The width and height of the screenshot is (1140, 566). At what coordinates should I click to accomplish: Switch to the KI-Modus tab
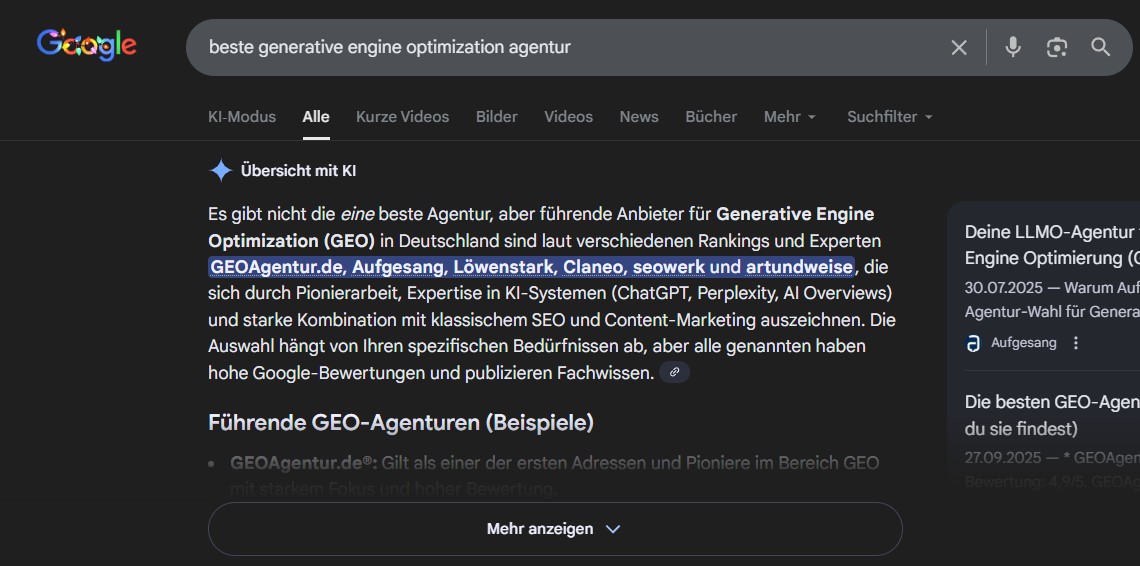coord(242,117)
